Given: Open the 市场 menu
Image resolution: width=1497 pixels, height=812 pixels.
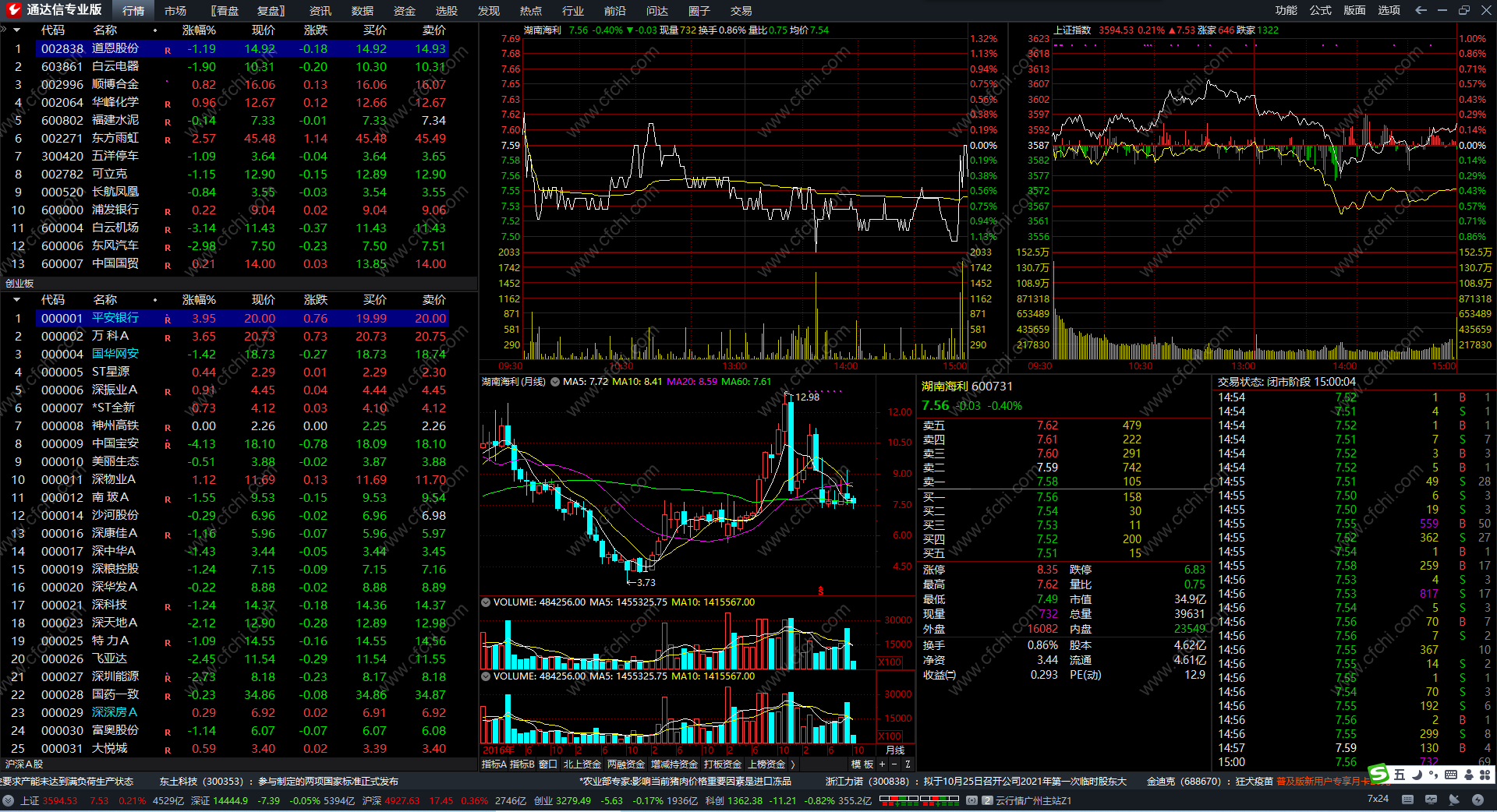Looking at the screenshot, I should pos(175,11).
